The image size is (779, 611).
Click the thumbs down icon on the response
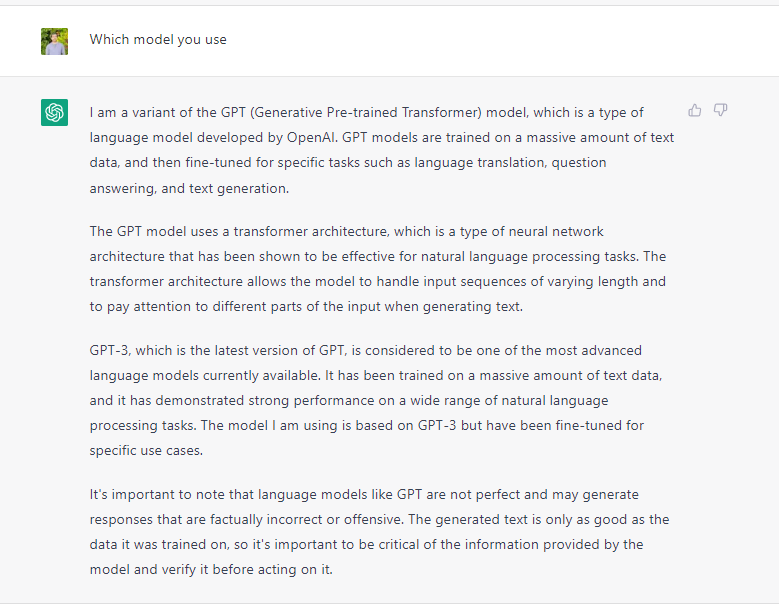pos(720,110)
